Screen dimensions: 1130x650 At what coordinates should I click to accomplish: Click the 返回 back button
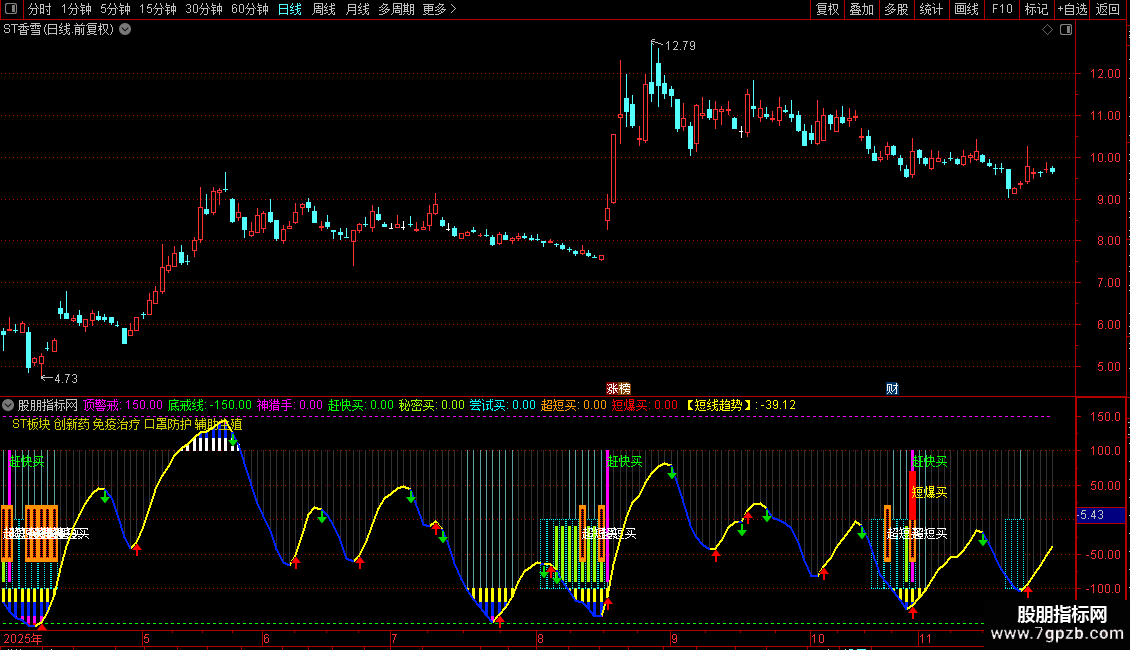[1108, 10]
